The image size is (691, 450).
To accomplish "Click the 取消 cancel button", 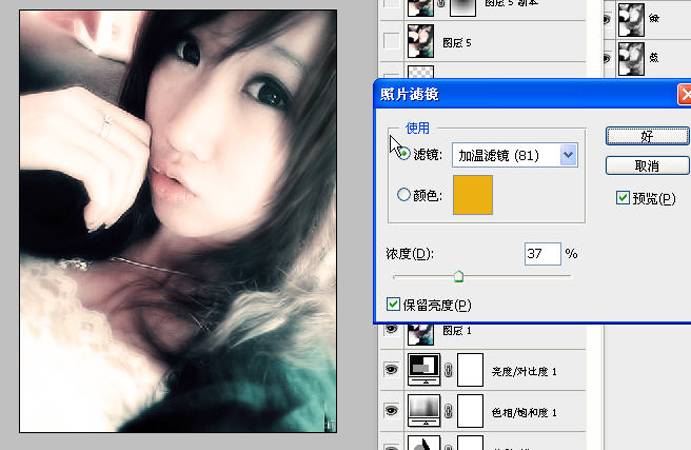I will click(647, 166).
